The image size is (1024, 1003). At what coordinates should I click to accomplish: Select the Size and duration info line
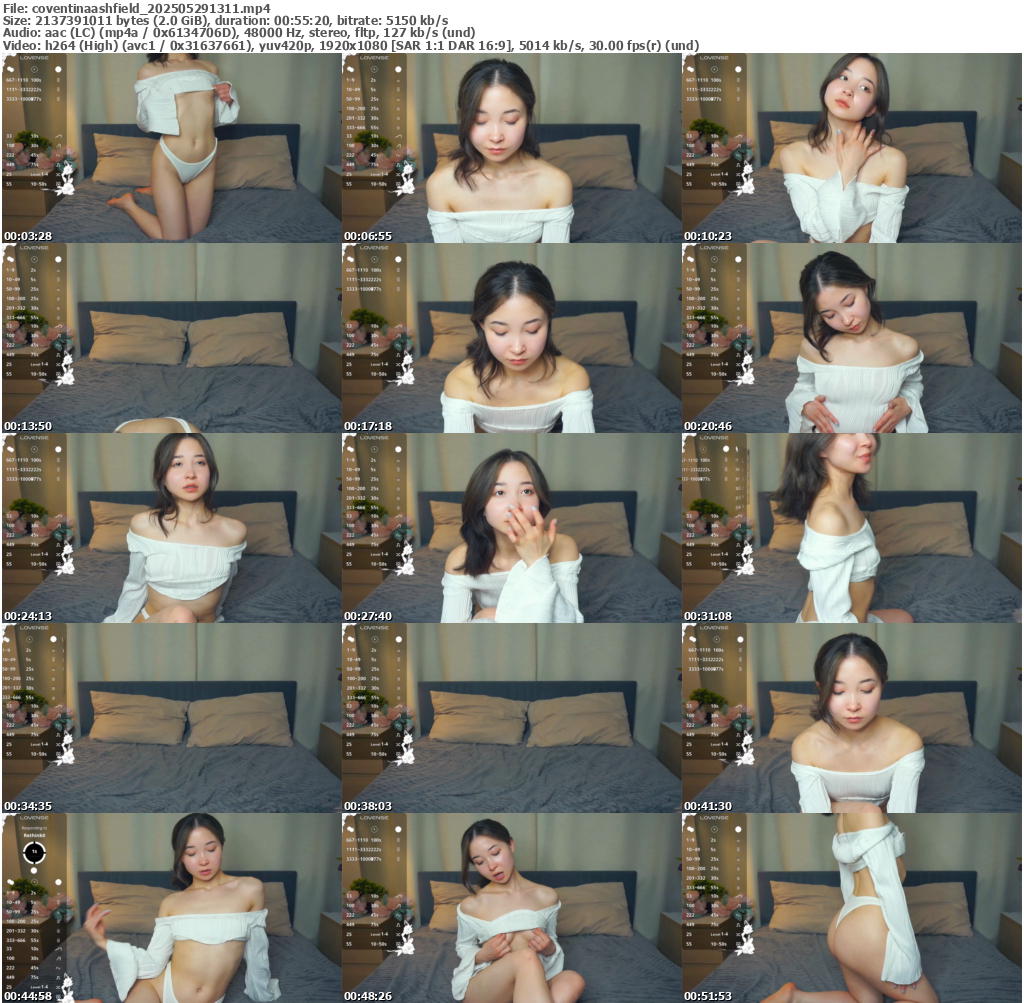[225, 20]
